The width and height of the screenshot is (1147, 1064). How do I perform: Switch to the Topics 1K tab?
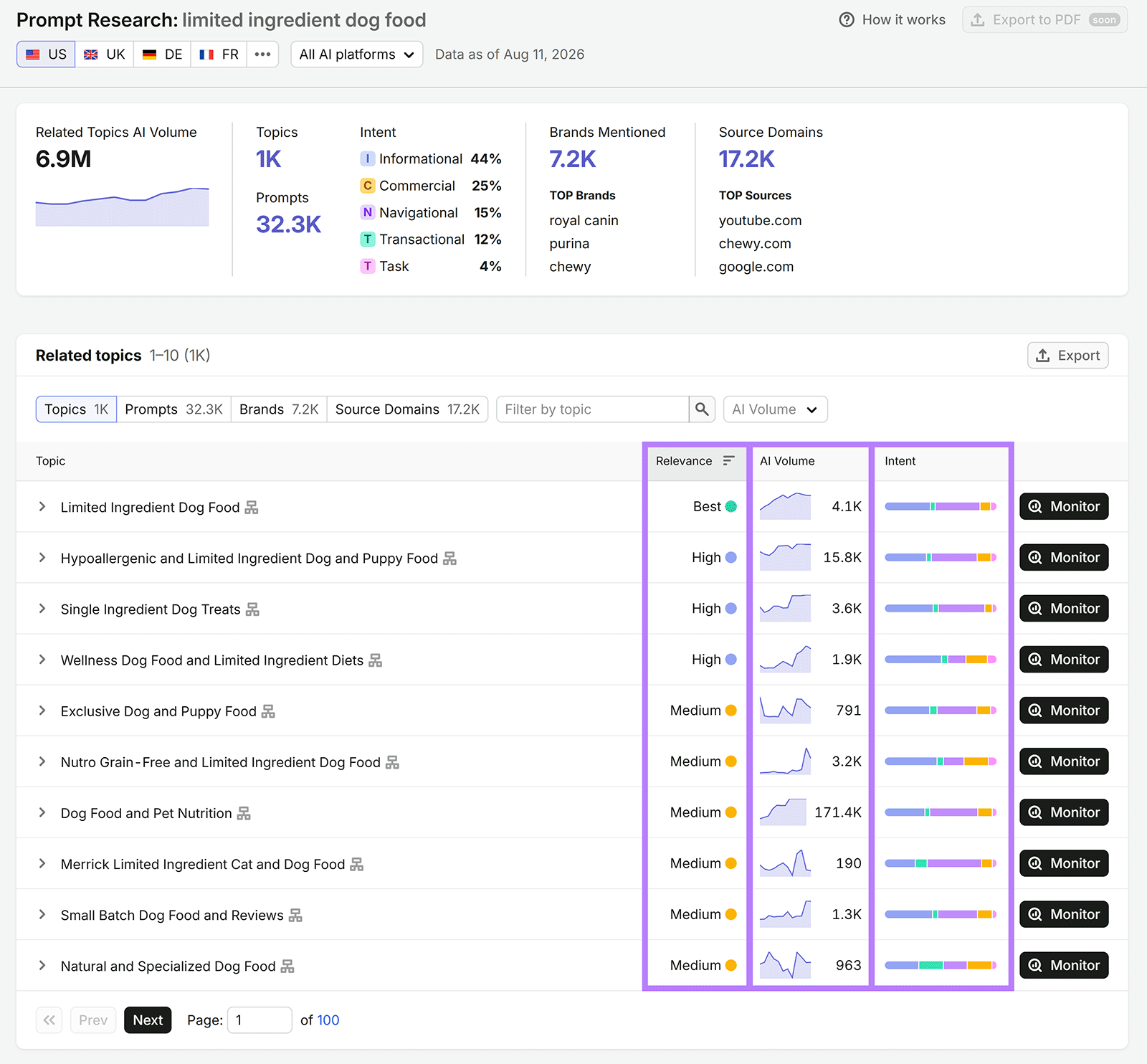coord(76,409)
